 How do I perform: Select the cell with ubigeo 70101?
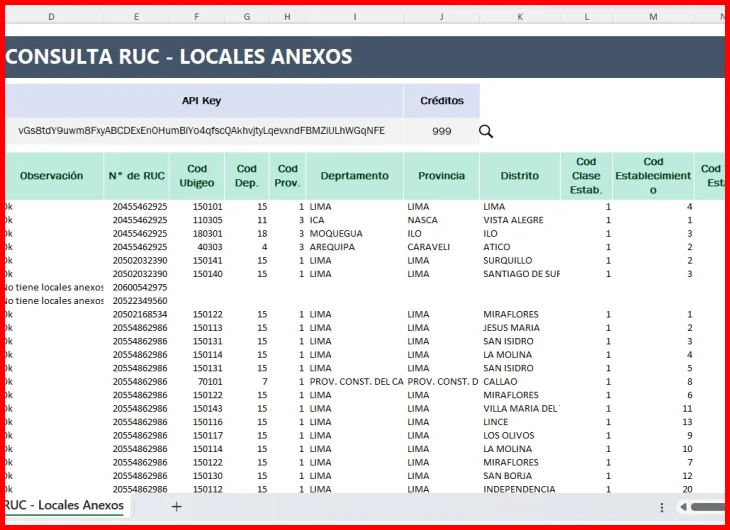tap(196, 381)
